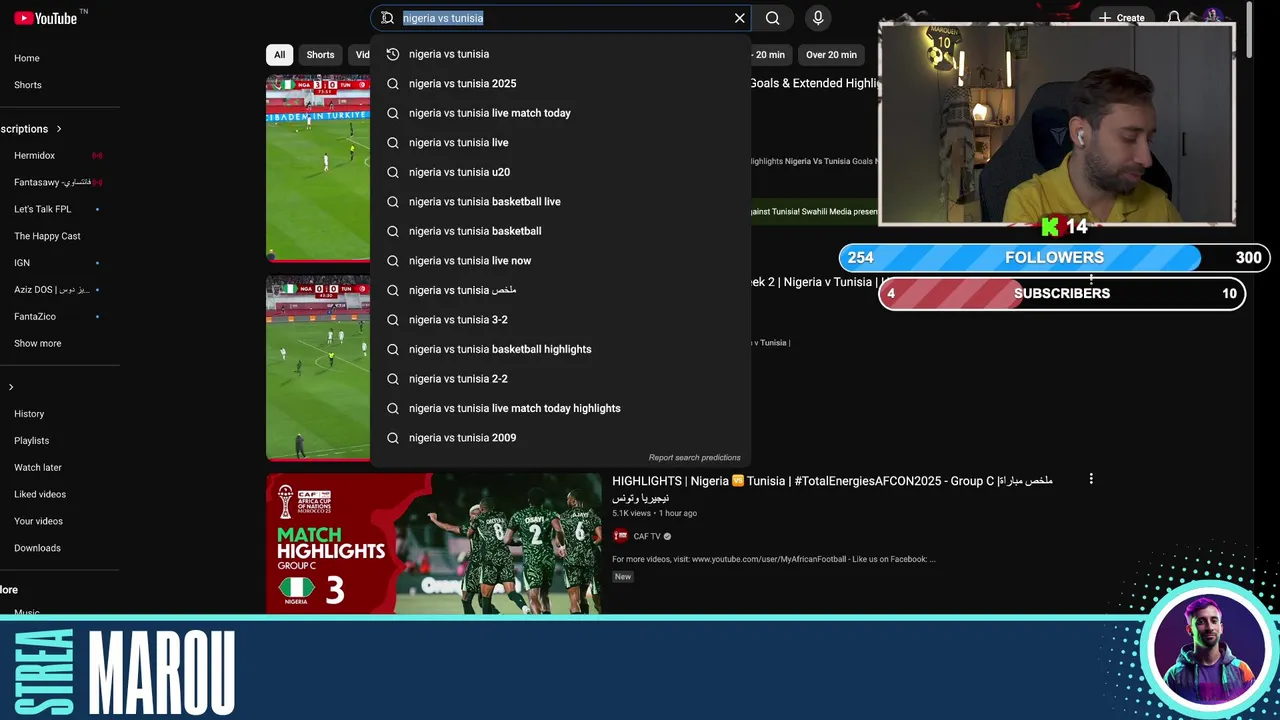Image resolution: width=1280 pixels, height=720 pixels.
Task: Select suggestion nigeria vs tunisia 2009
Action: [x=560, y=438]
